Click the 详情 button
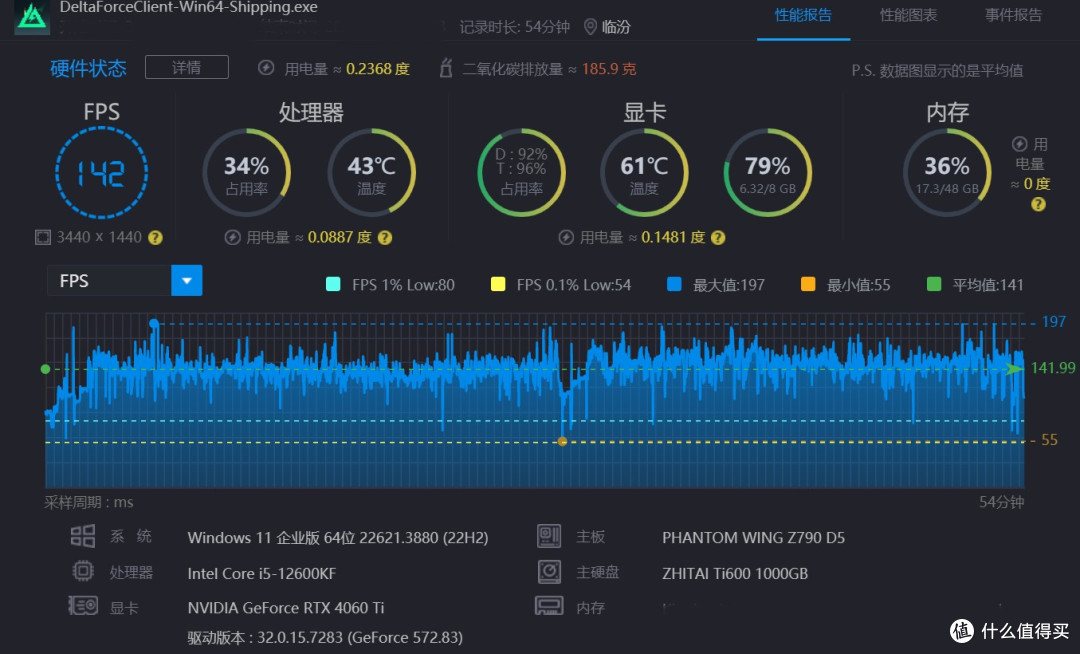Viewport: 1080px width, 654px height. point(187,67)
